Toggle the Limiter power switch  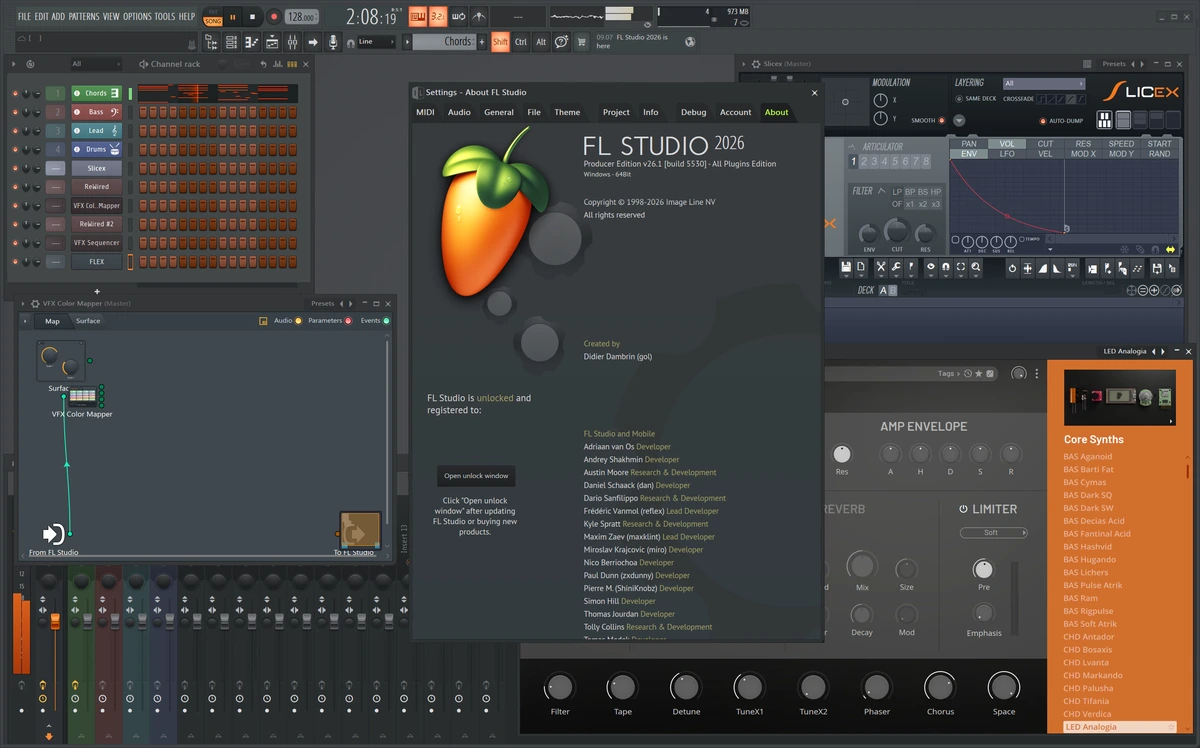tap(964, 509)
